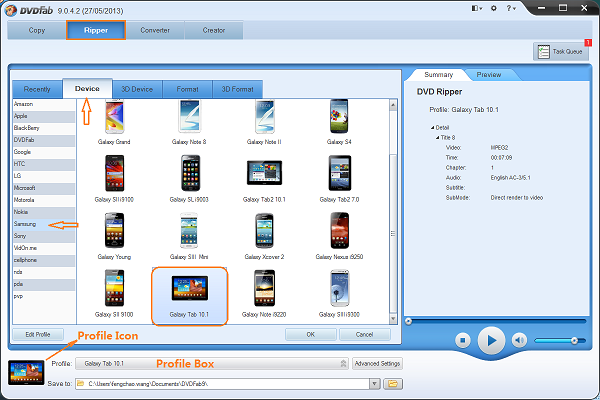Image resolution: width=600 pixels, height=400 pixels.
Task: Pick the Galaxy Xcover 2 device icon
Action: click(x=264, y=230)
